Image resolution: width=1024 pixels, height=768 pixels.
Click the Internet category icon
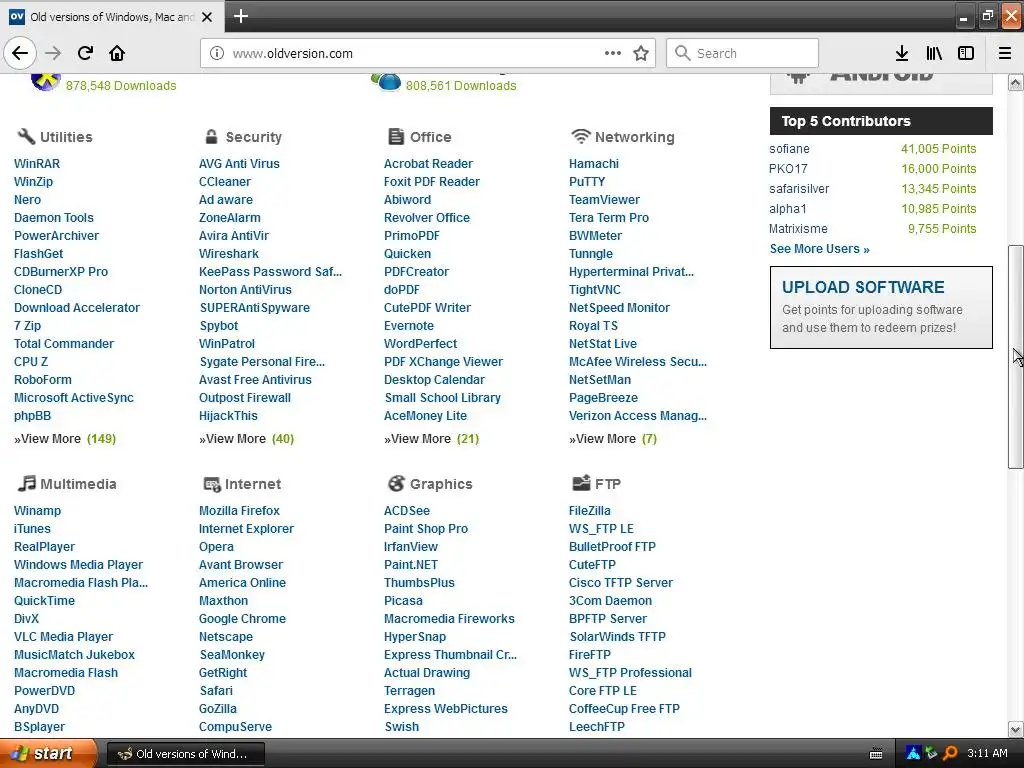212,484
